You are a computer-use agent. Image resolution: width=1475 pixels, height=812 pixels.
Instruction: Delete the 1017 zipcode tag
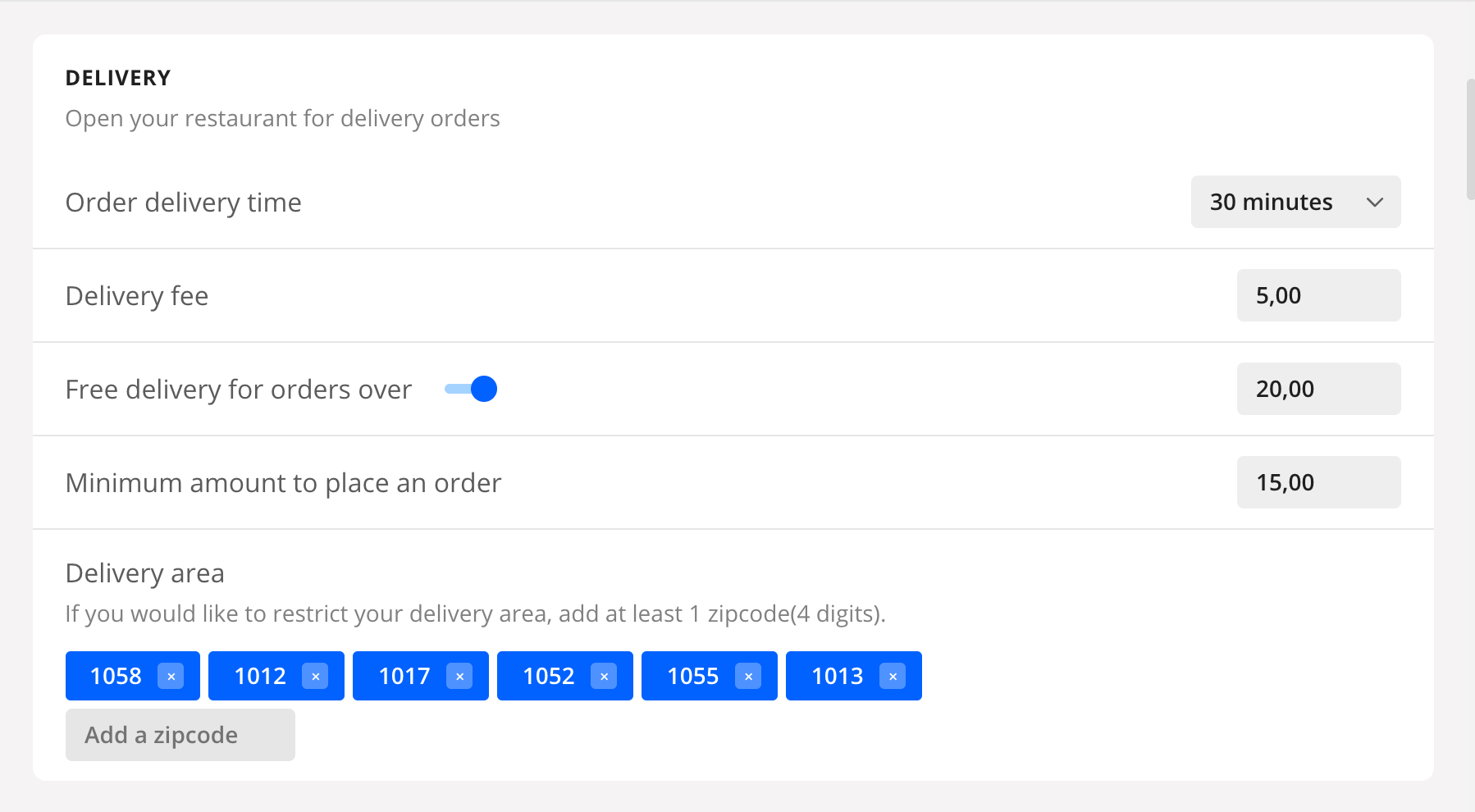tap(459, 677)
